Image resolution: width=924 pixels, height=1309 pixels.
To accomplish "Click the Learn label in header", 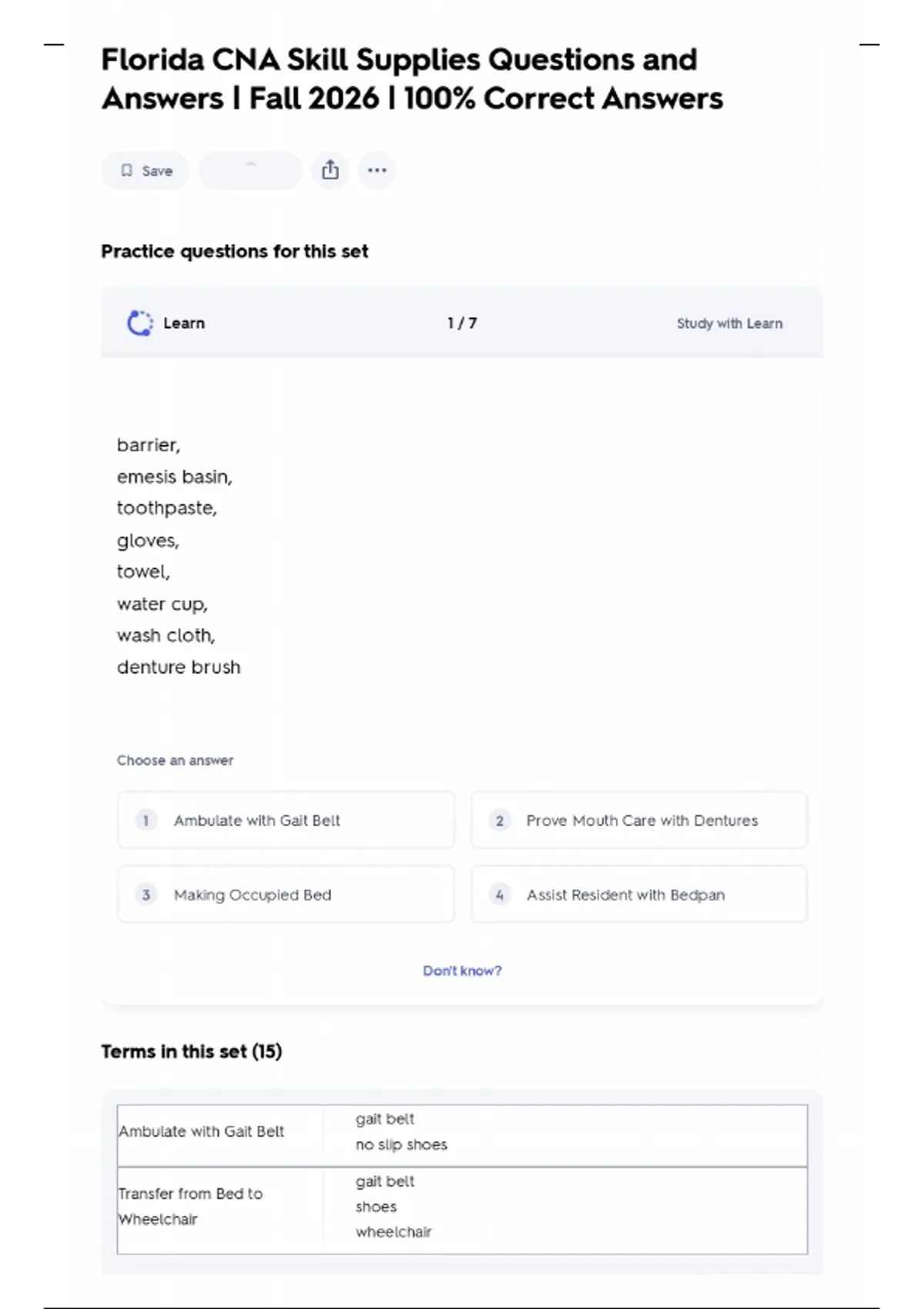I will [x=184, y=323].
